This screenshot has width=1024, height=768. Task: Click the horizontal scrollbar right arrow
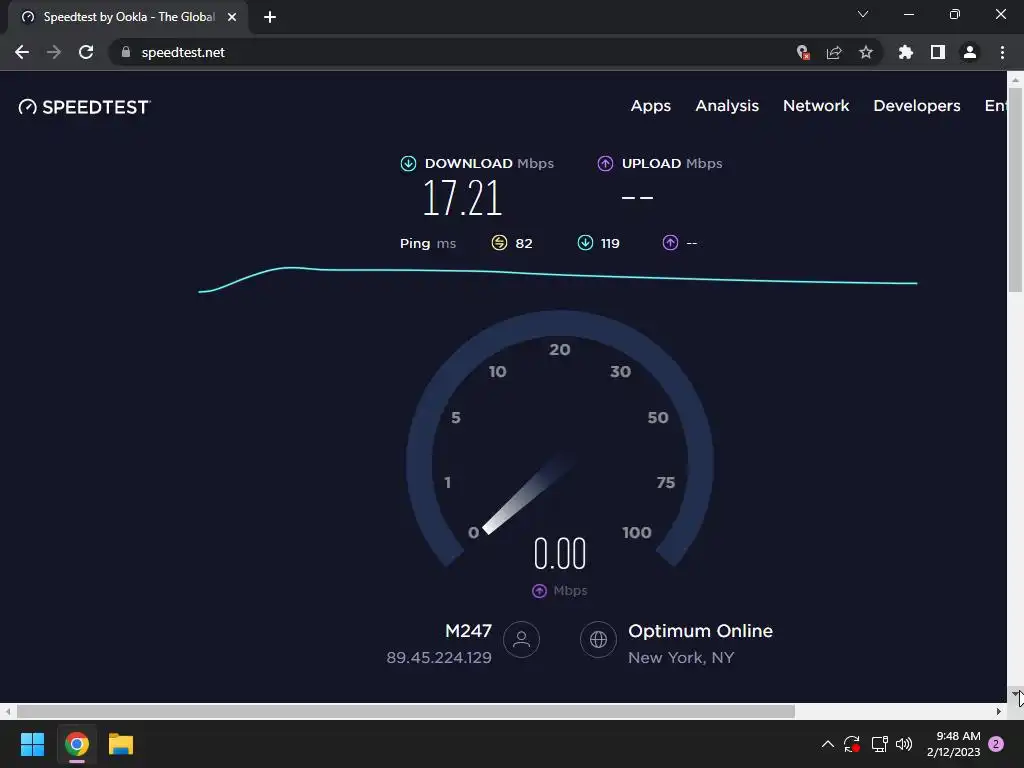(x=999, y=711)
